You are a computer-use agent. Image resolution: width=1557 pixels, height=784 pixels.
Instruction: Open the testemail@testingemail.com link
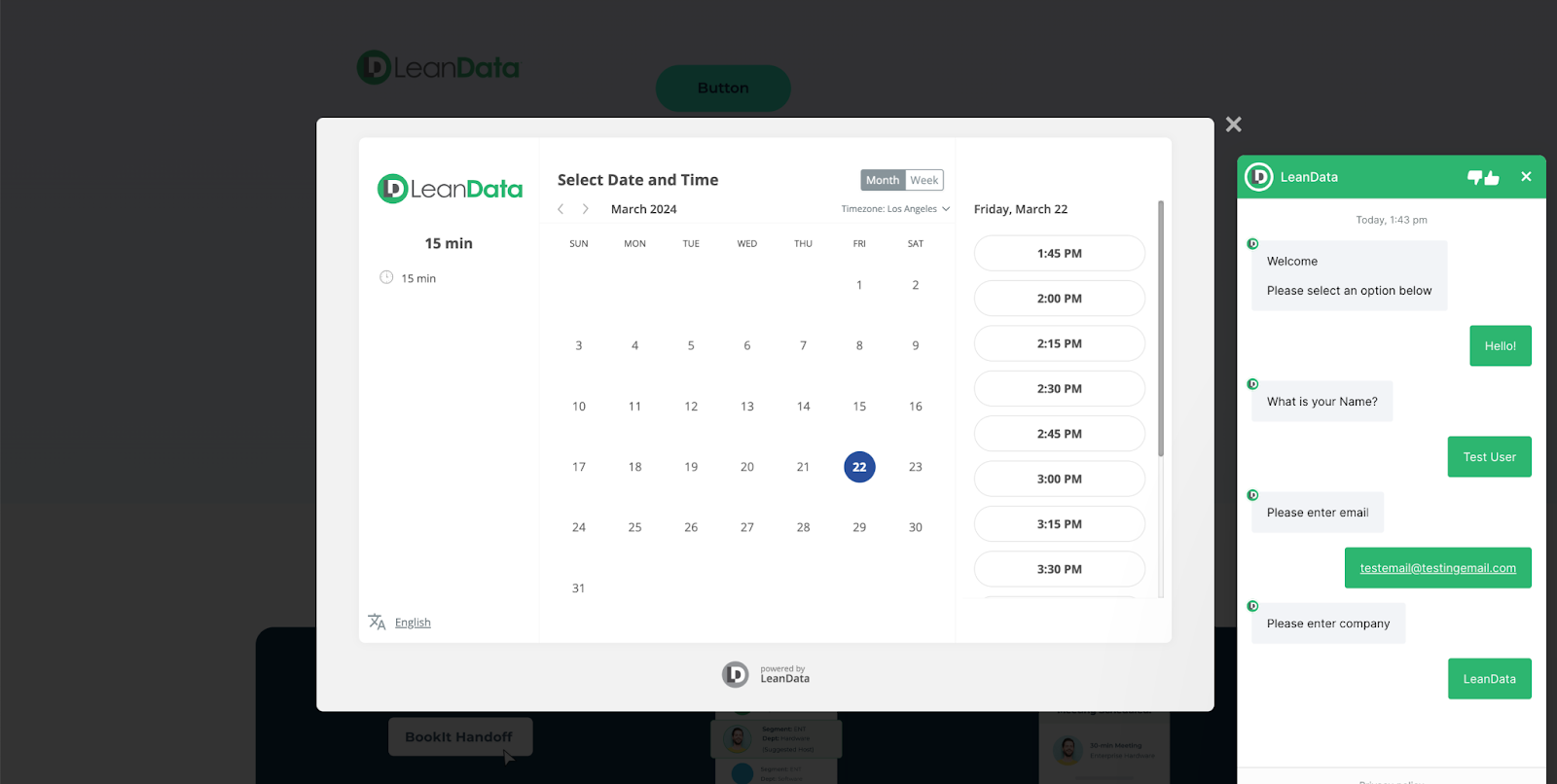click(1437, 568)
